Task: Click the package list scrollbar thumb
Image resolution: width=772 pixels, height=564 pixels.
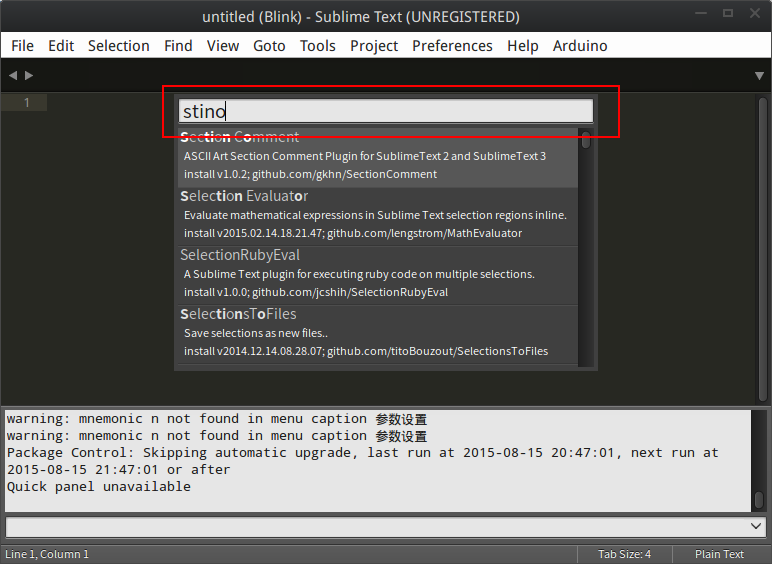Action: click(x=585, y=140)
